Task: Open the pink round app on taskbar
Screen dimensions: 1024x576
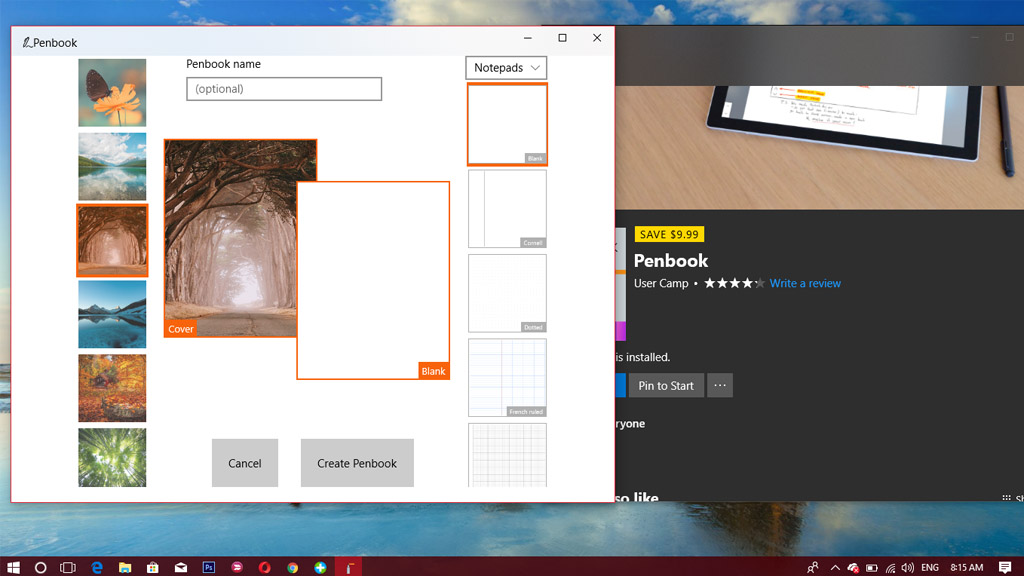Action: click(x=237, y=568)
